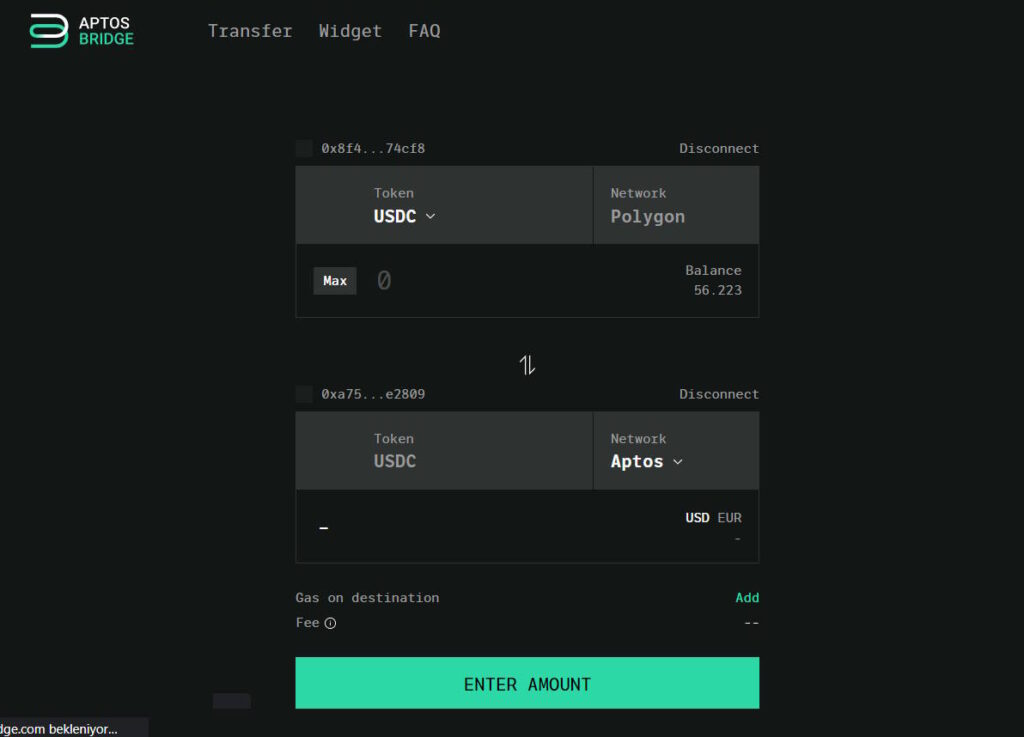Swap source and destination with the arrows icon
The image size is (1024, 737).
coord(527,365)
